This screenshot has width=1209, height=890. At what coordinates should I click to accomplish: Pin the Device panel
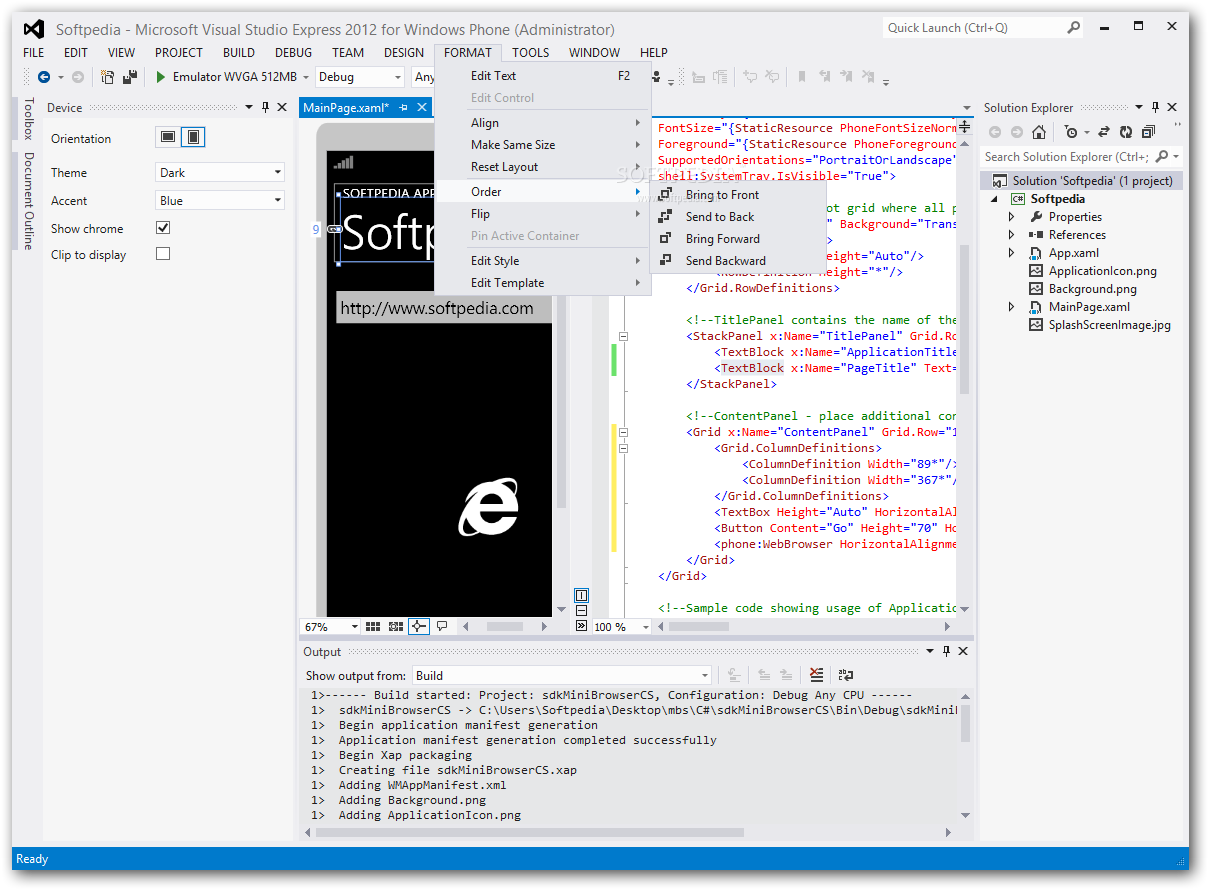(x=266, y=107)
